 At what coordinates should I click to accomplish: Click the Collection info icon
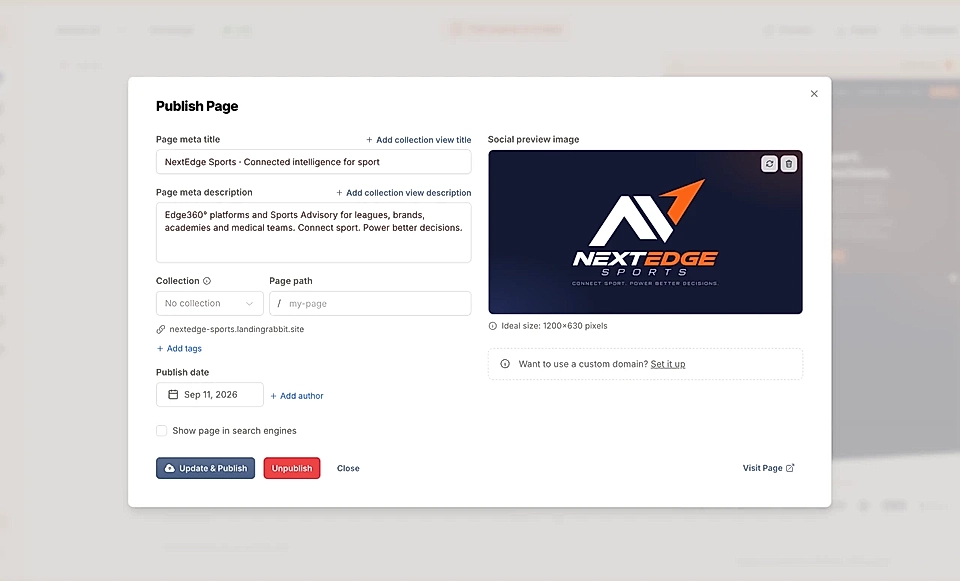pos(207,281)
